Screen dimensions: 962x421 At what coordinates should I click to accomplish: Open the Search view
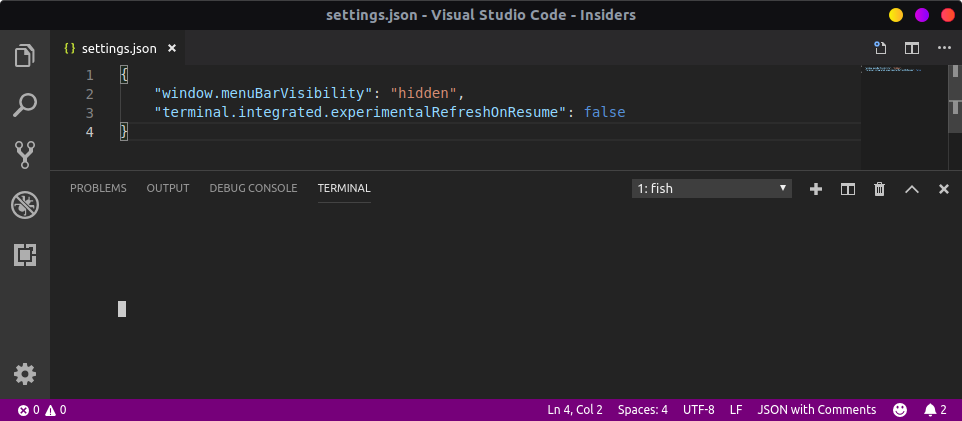pos(25,105)
